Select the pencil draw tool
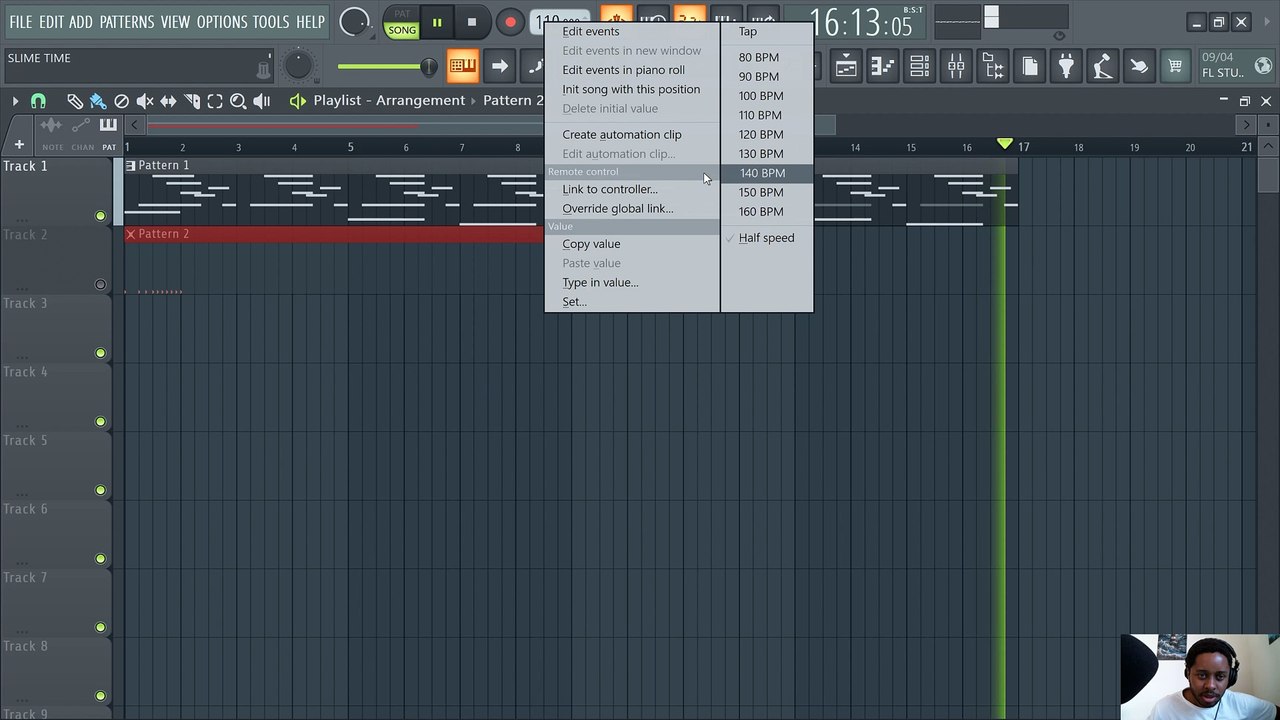This screenshot has height=720, width=1280. pos(75,101)
